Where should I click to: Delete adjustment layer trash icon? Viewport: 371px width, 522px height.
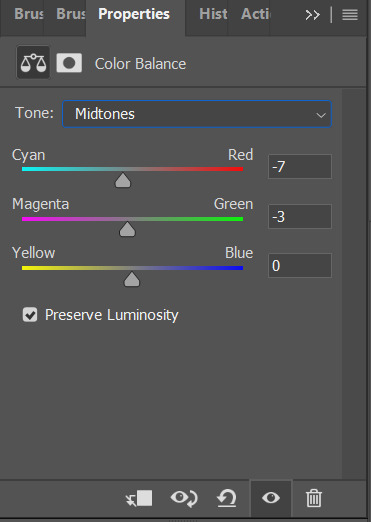314,498
